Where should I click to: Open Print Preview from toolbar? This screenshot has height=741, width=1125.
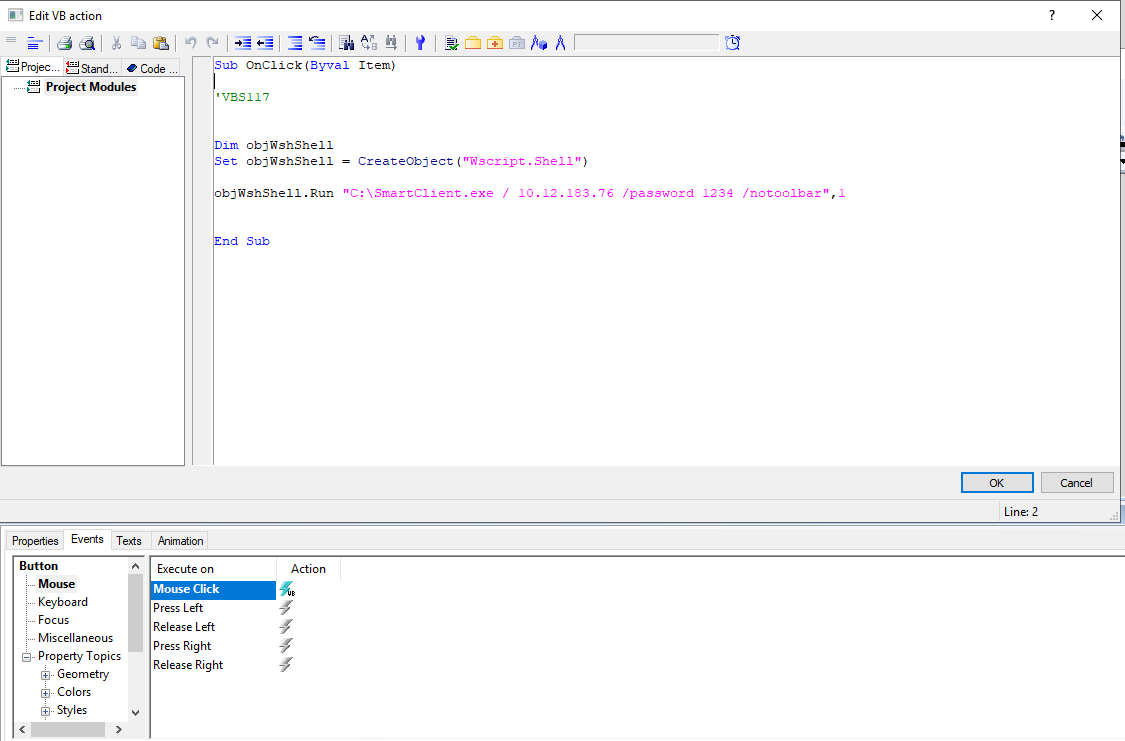point(87,43)
